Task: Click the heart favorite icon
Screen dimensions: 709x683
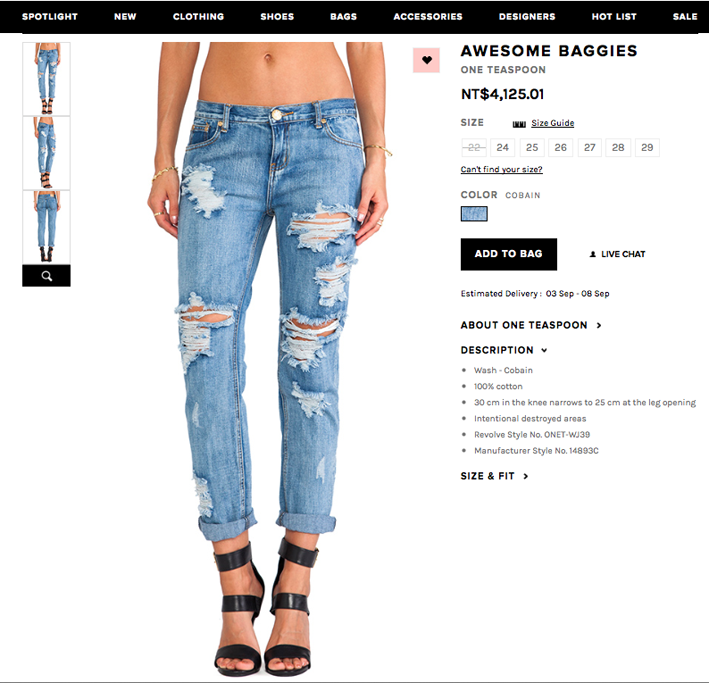Action: (x=426, y=60)
